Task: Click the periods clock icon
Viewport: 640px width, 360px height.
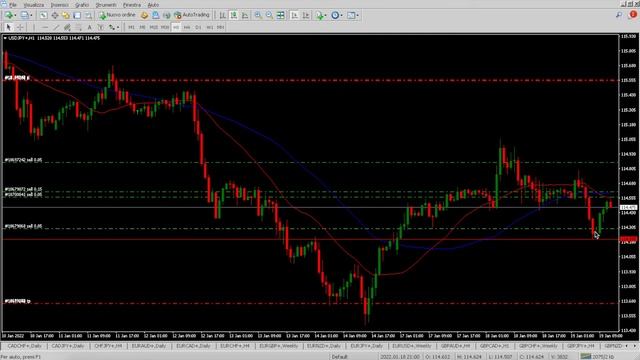Action: pyautogui.click(x=335, y=16)
